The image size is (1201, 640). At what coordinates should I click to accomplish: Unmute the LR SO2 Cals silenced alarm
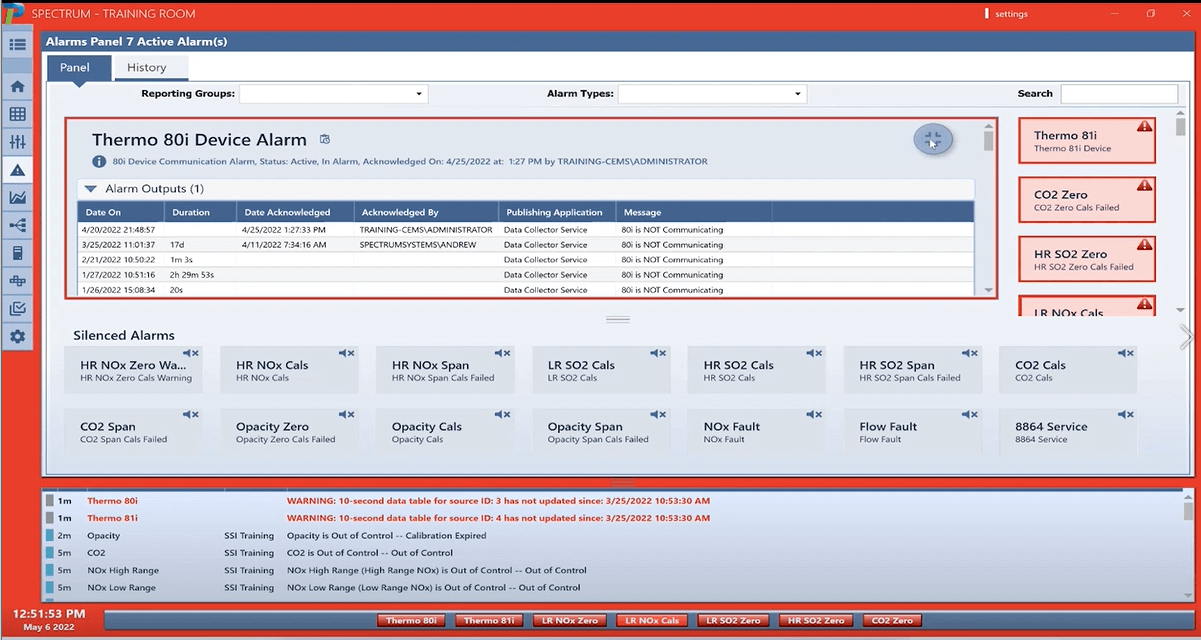(x=658, y=353)
